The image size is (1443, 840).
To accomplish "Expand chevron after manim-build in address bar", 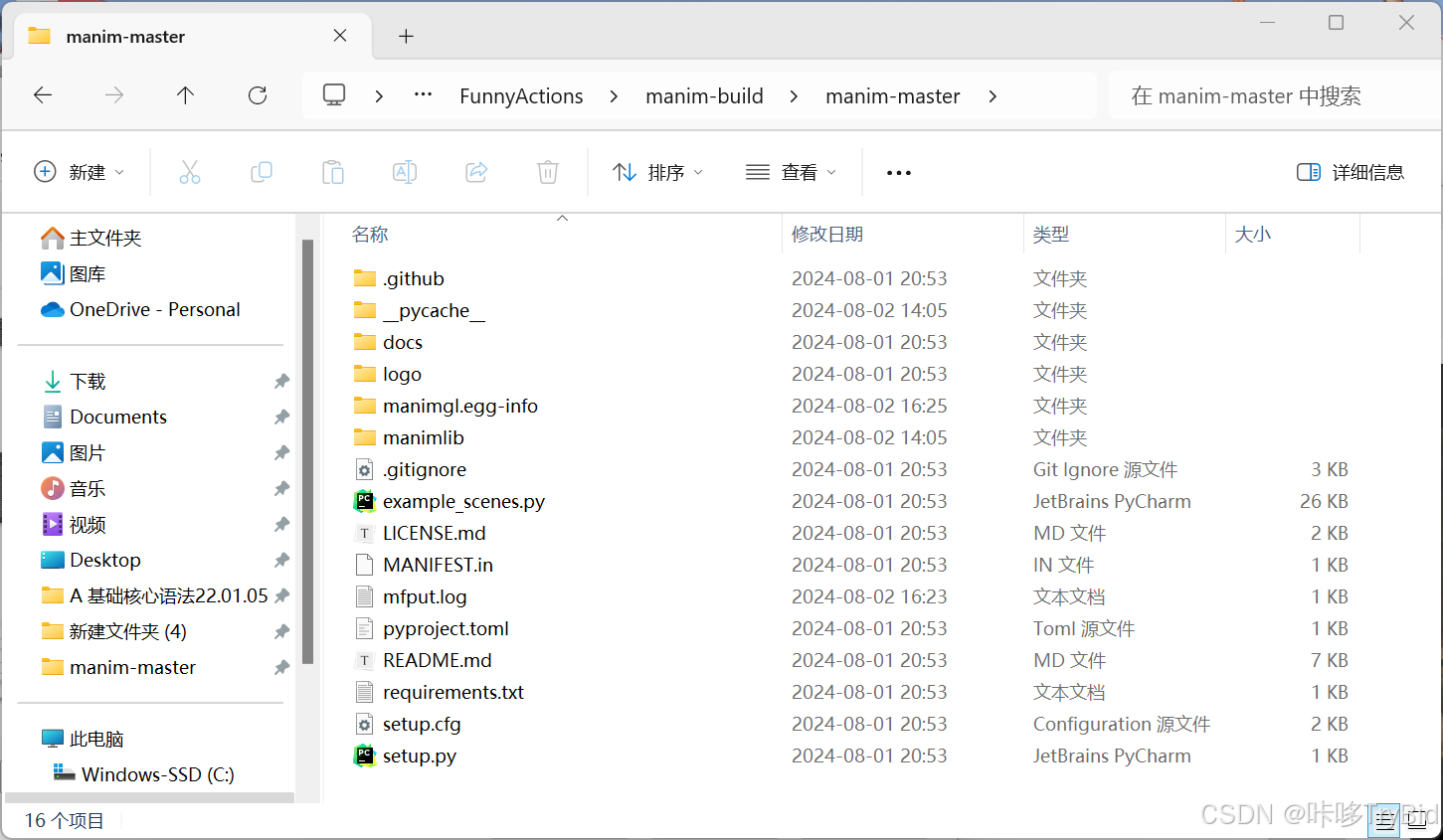I will (x=794, y=96).
